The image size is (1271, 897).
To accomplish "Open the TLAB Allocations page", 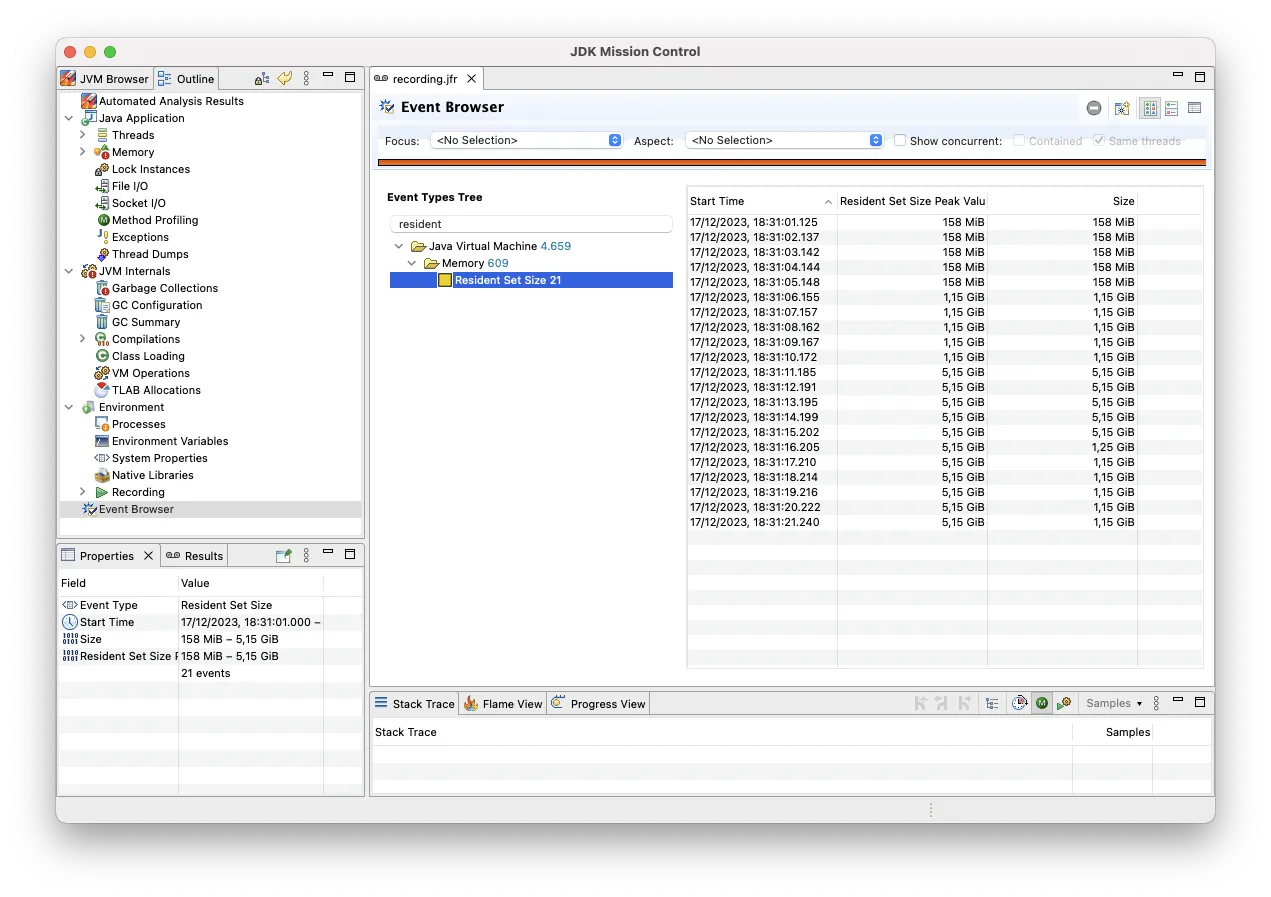I will pos(155,390).
